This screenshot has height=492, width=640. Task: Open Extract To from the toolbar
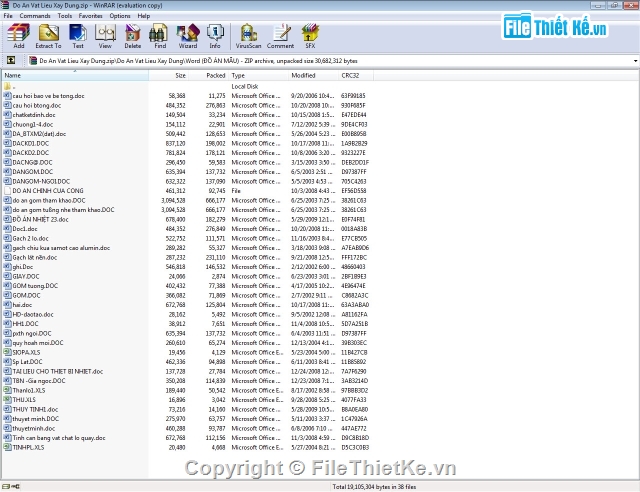point(48,36)
